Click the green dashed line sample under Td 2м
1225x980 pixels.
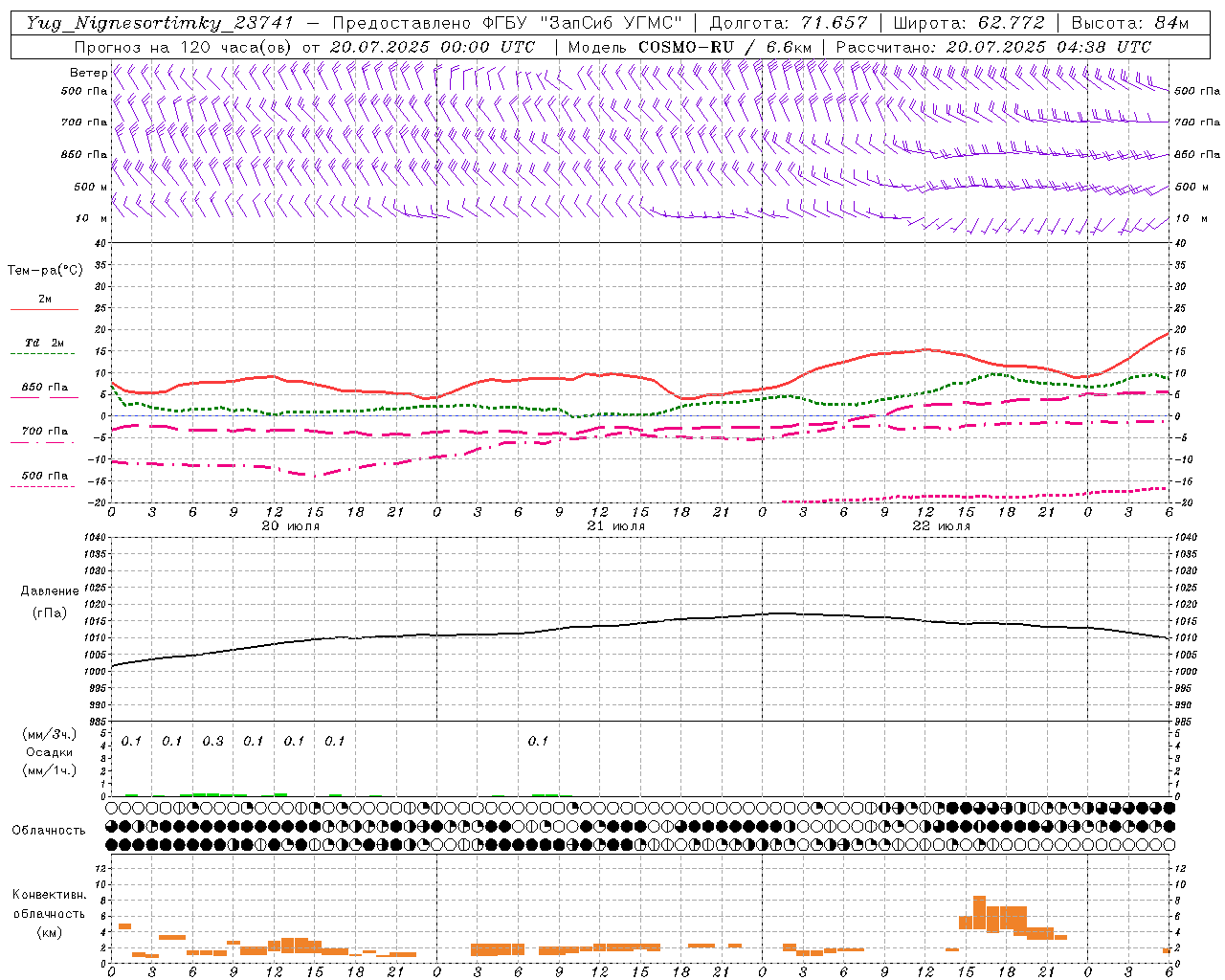click(x=44, y=354)
